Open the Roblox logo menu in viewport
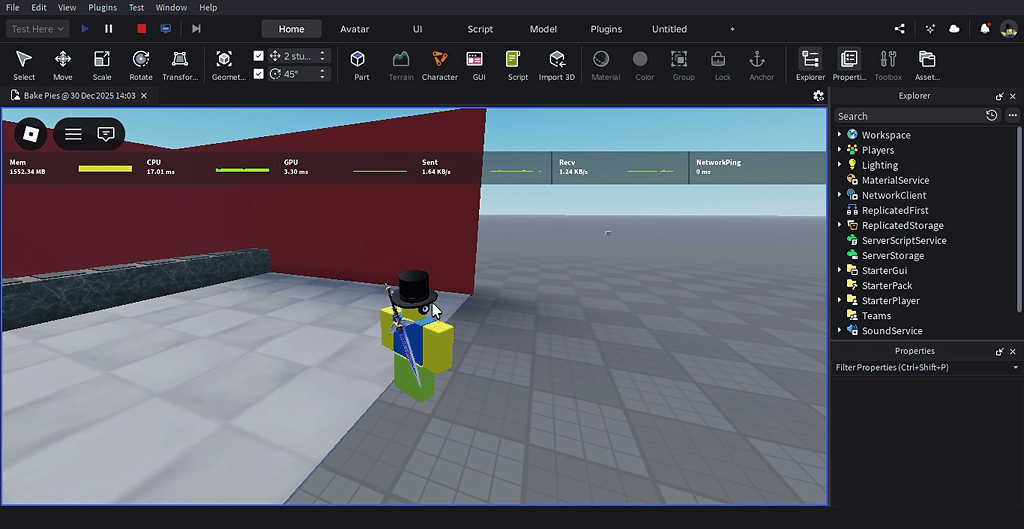 pos(31,134)
